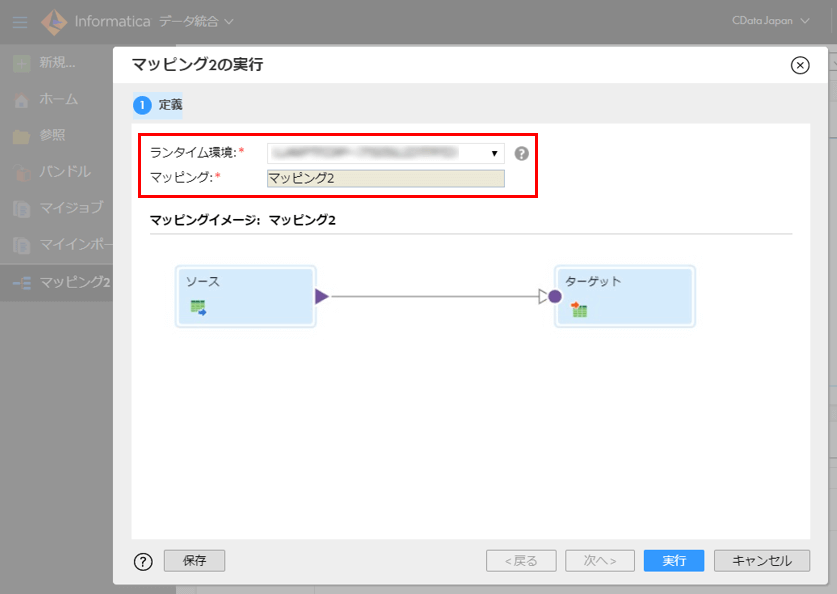
Task: Click the 参照 folder icon
Action: [x=21, y=137]
